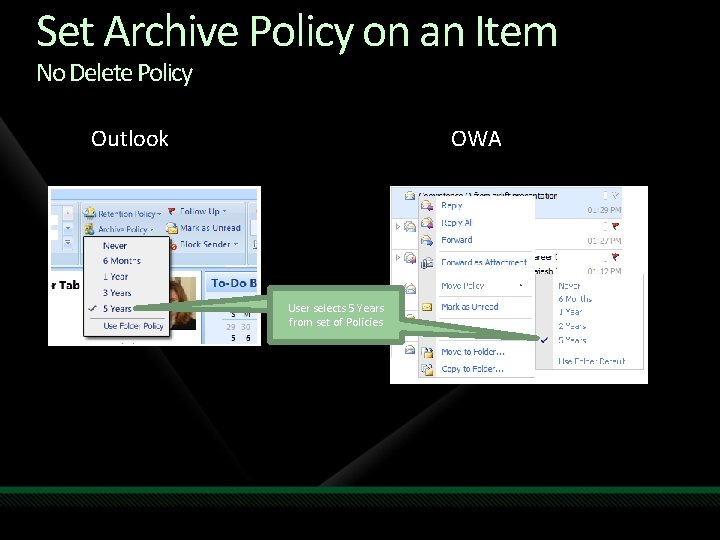Click the gallery scroll-down arrow in Outlook ribbon
The height and width of the screenshot is (540, 720).
[x=68, y=228]
